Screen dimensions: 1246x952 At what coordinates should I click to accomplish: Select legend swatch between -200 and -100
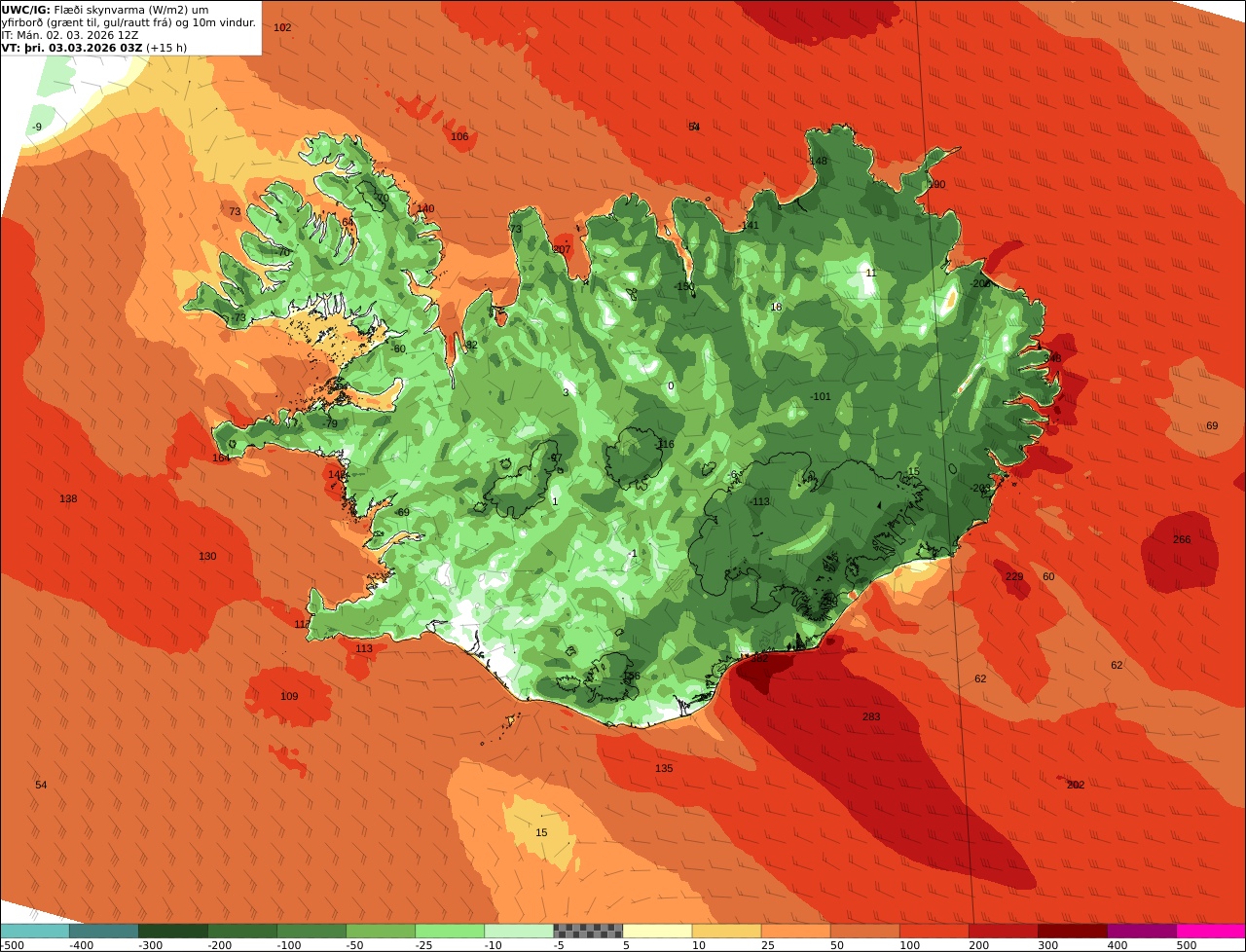click(x=241, y=931)
